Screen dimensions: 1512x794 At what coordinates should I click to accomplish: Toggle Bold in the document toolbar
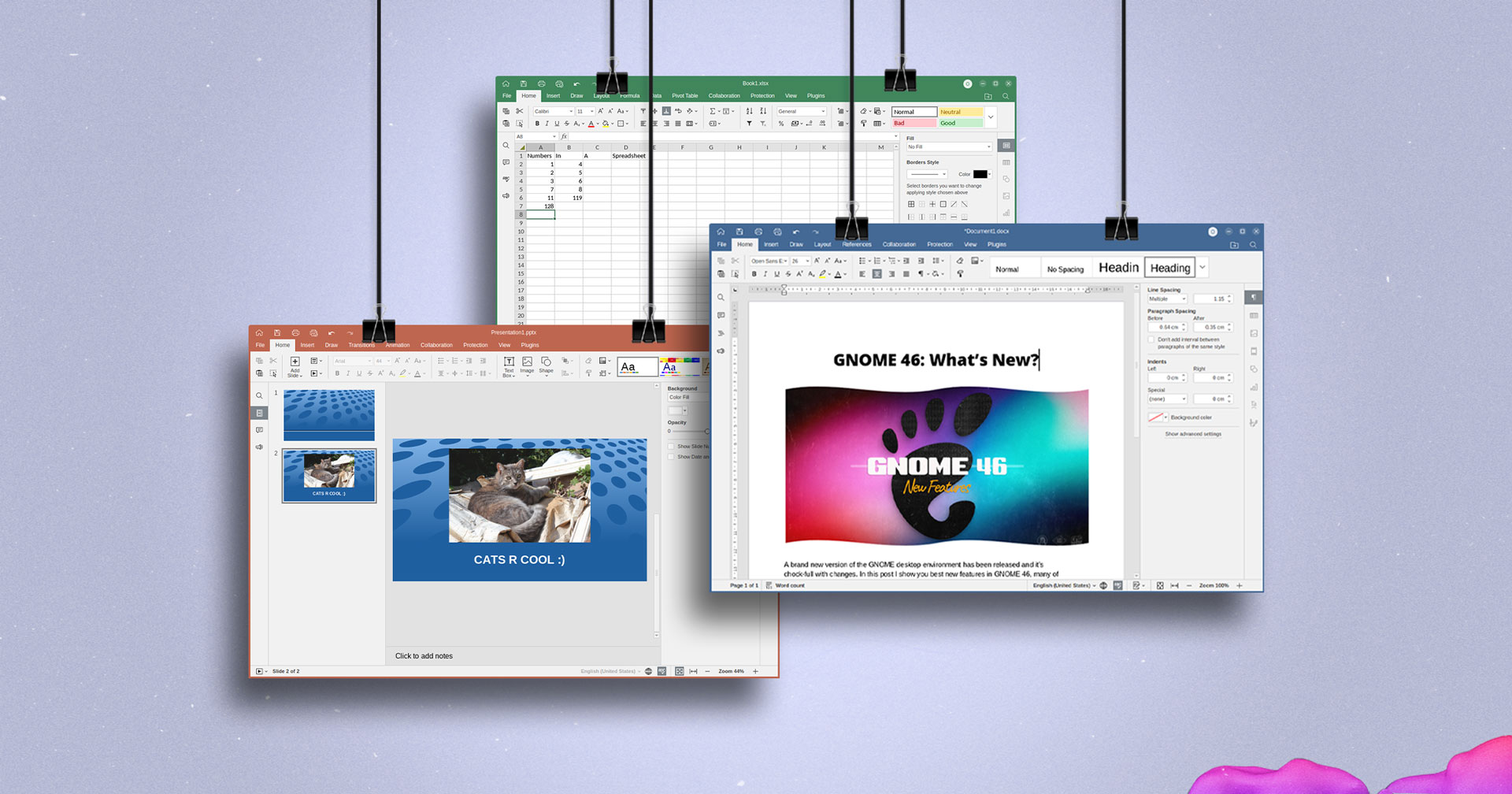tap(754, 273)
